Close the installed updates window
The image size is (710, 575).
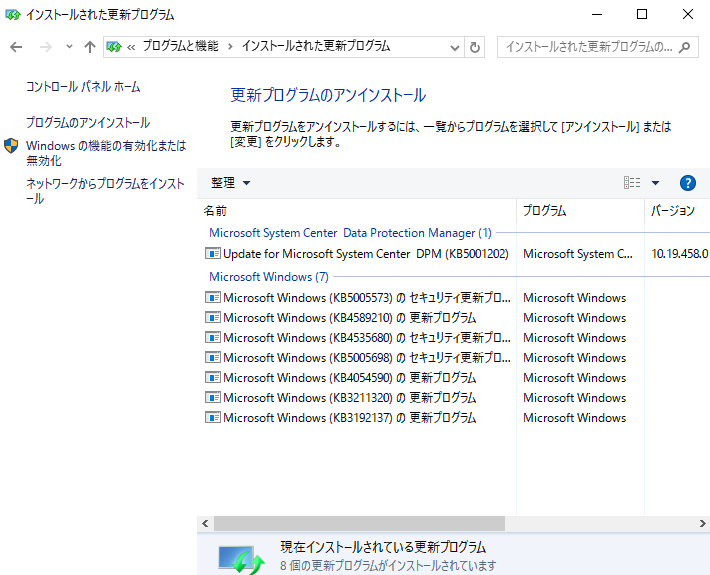pos(687,14)
